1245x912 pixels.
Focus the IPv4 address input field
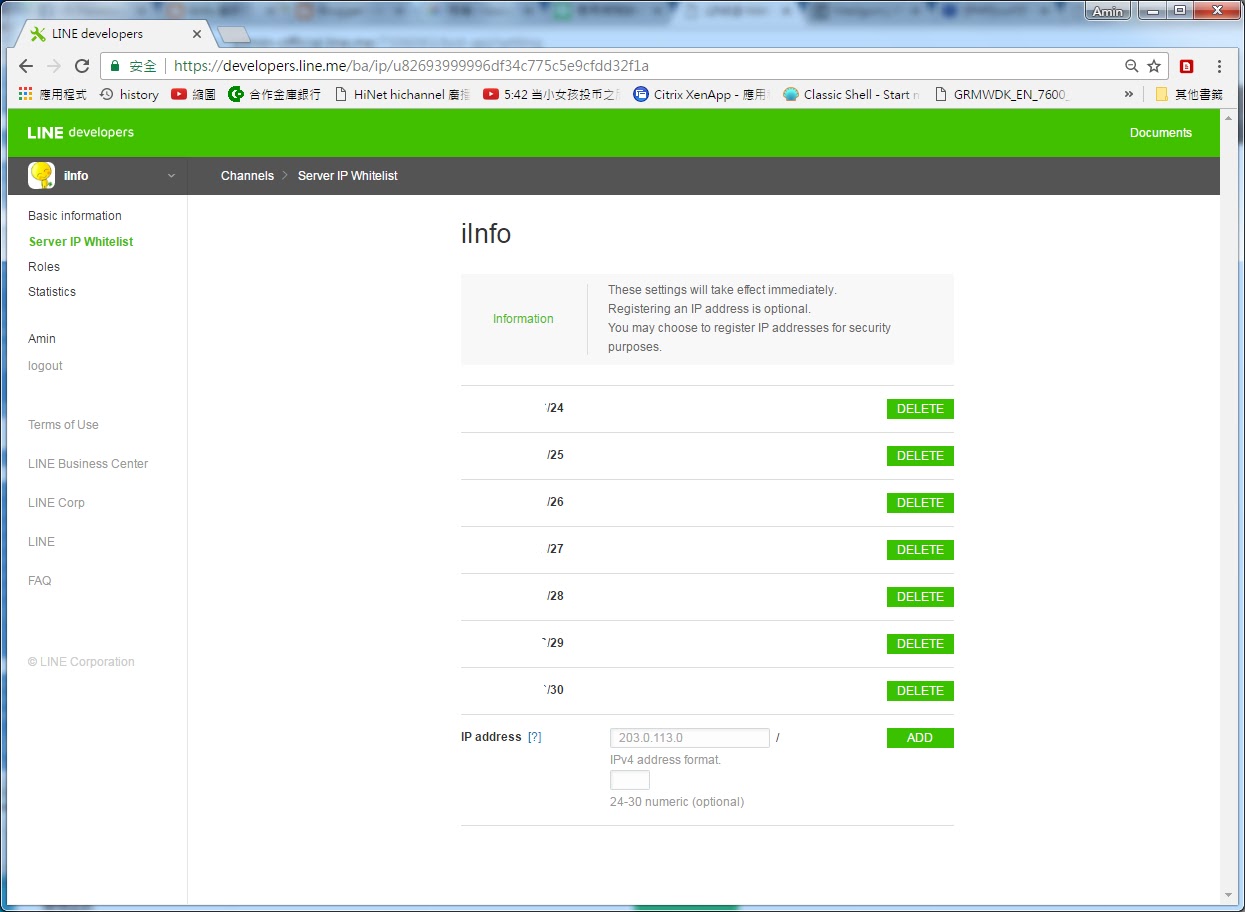(x=690, y=738)
